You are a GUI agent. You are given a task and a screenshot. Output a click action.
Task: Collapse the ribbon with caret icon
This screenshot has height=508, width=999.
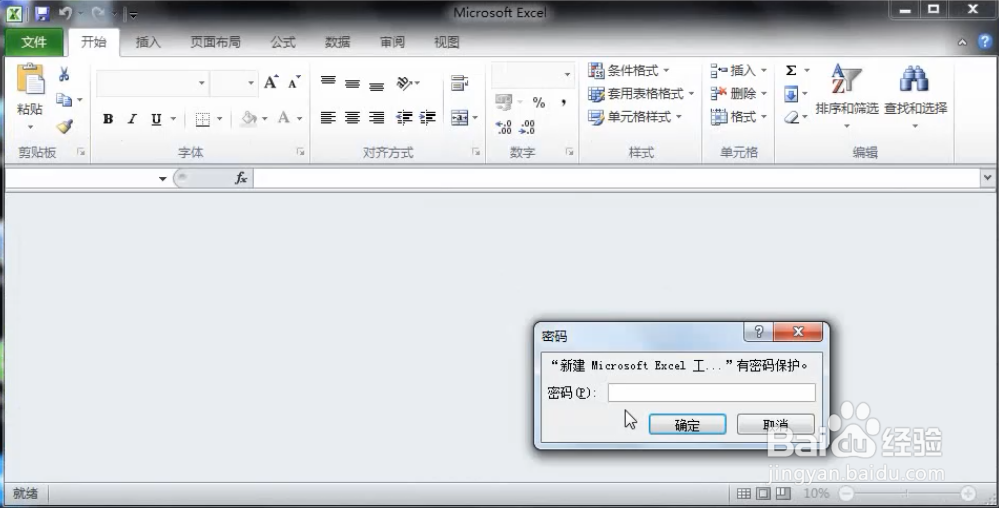[x=962, y=42]
